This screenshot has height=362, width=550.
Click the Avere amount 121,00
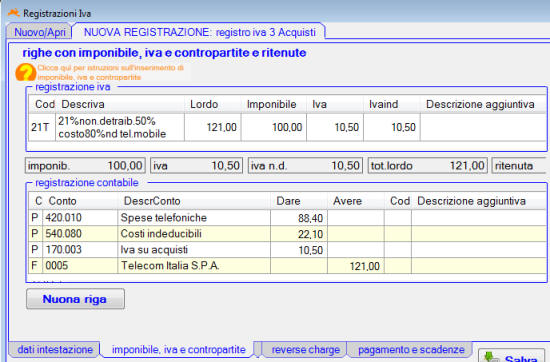pos(356,266)
